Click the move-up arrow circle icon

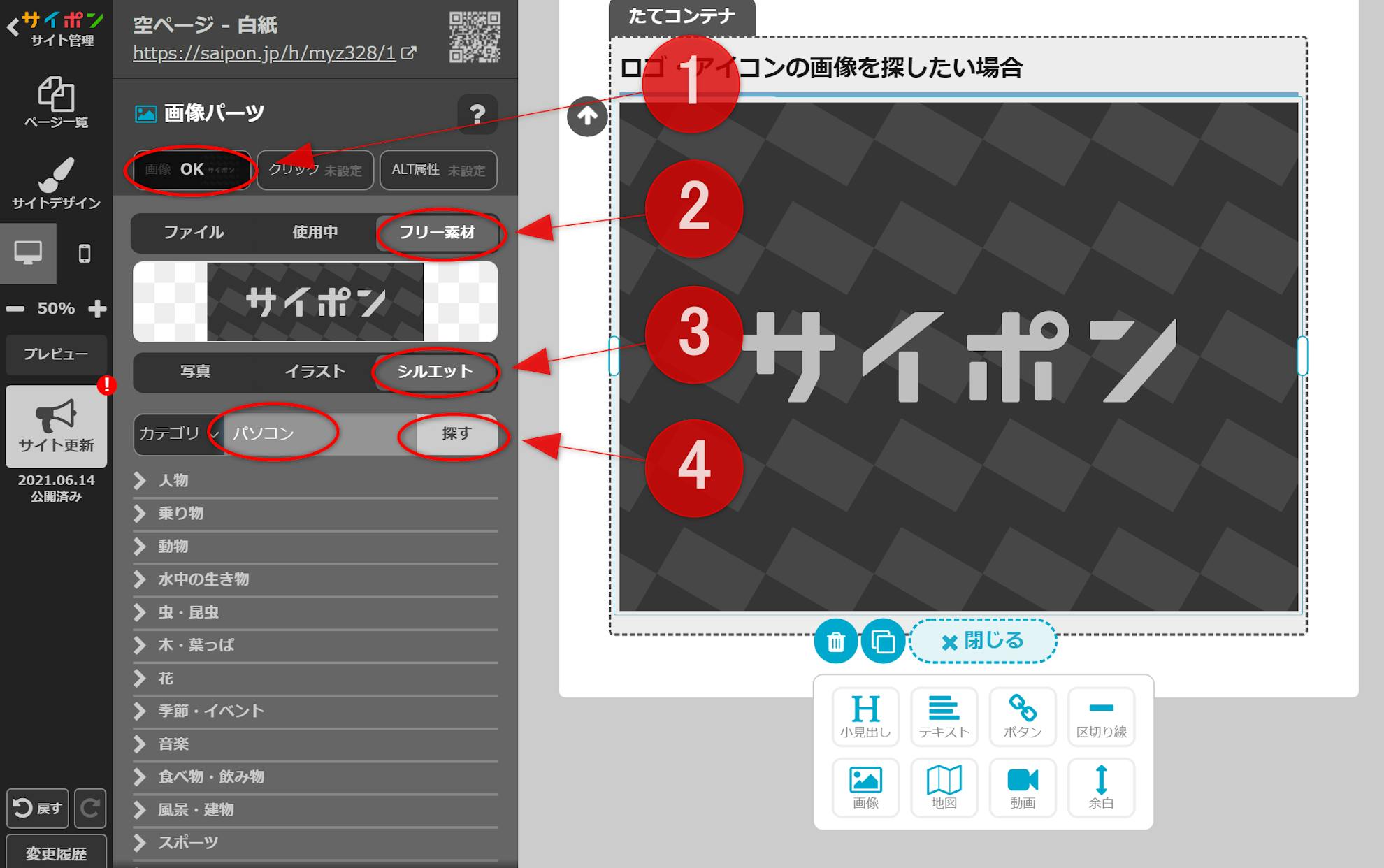(x=587, y=116)
